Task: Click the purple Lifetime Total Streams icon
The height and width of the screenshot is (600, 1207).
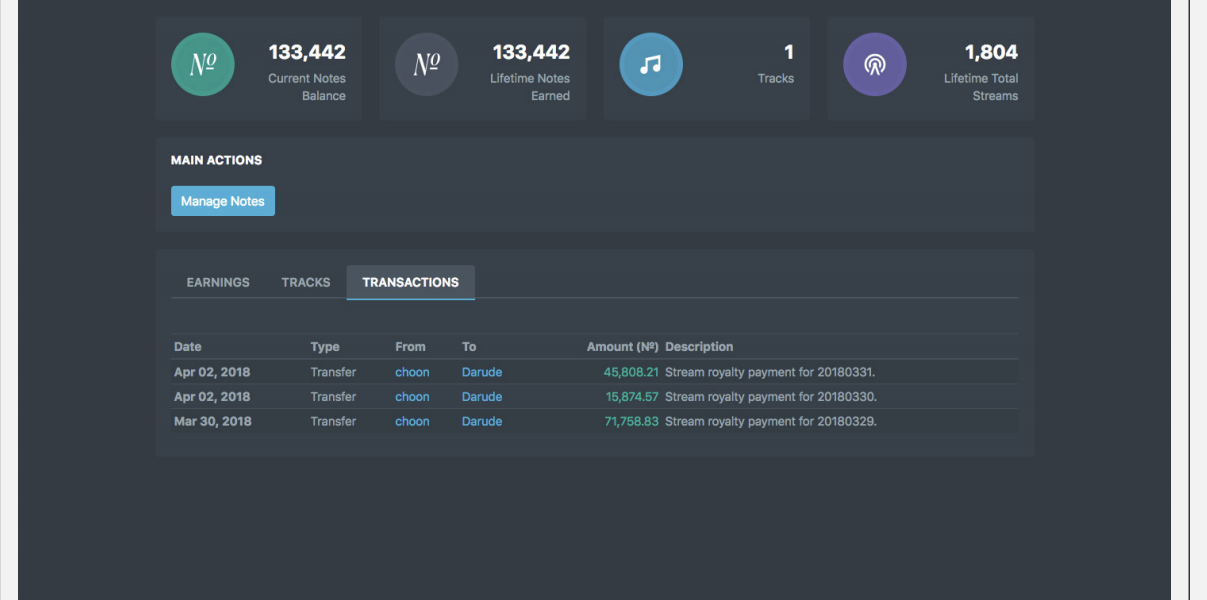Action: (875, 65)
